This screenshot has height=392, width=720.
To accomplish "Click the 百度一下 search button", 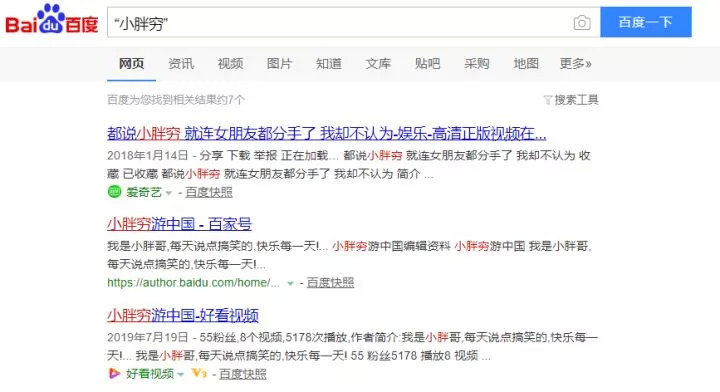I will tap(646, 22).
